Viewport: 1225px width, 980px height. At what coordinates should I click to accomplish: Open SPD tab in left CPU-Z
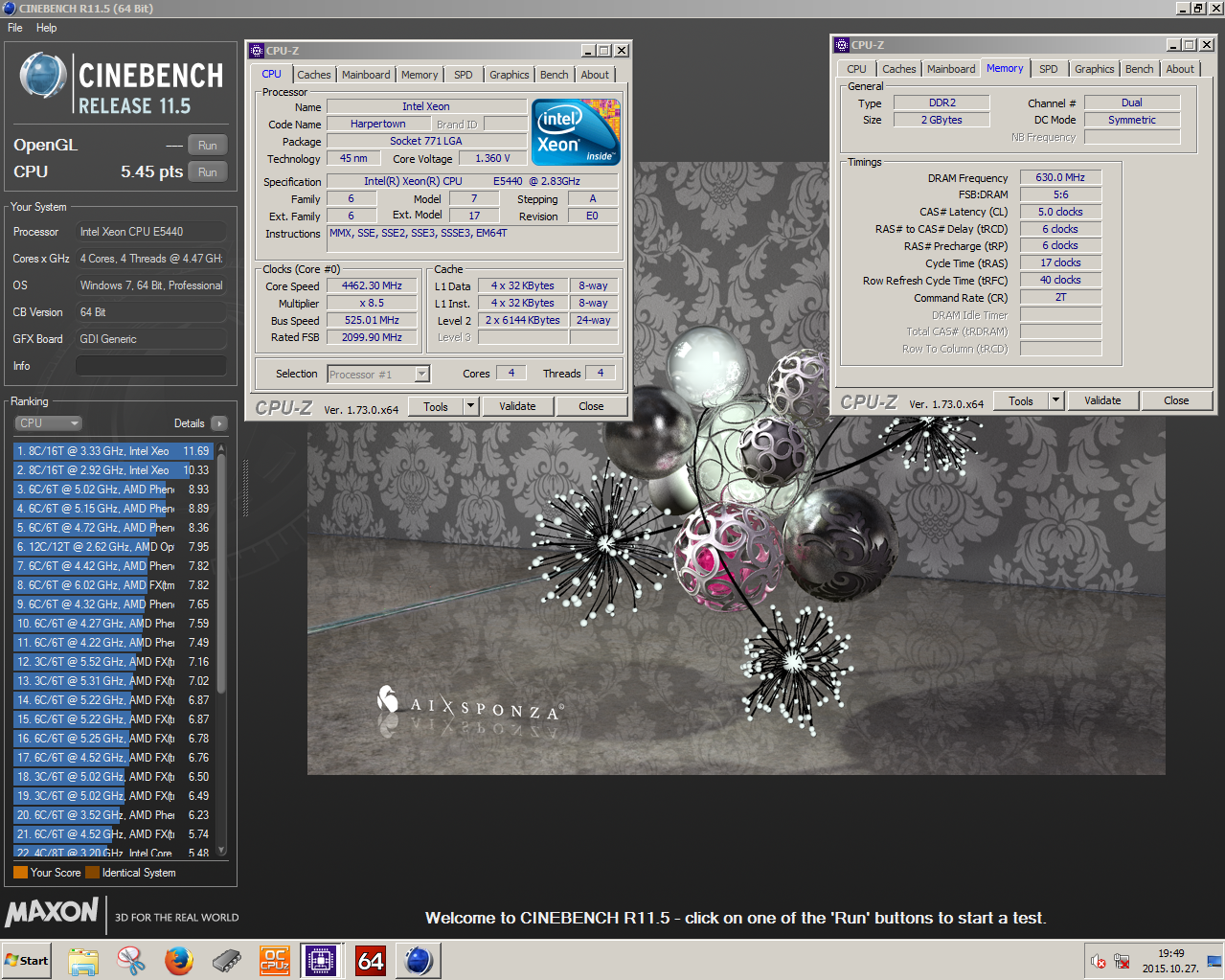[x=464, y=75]
